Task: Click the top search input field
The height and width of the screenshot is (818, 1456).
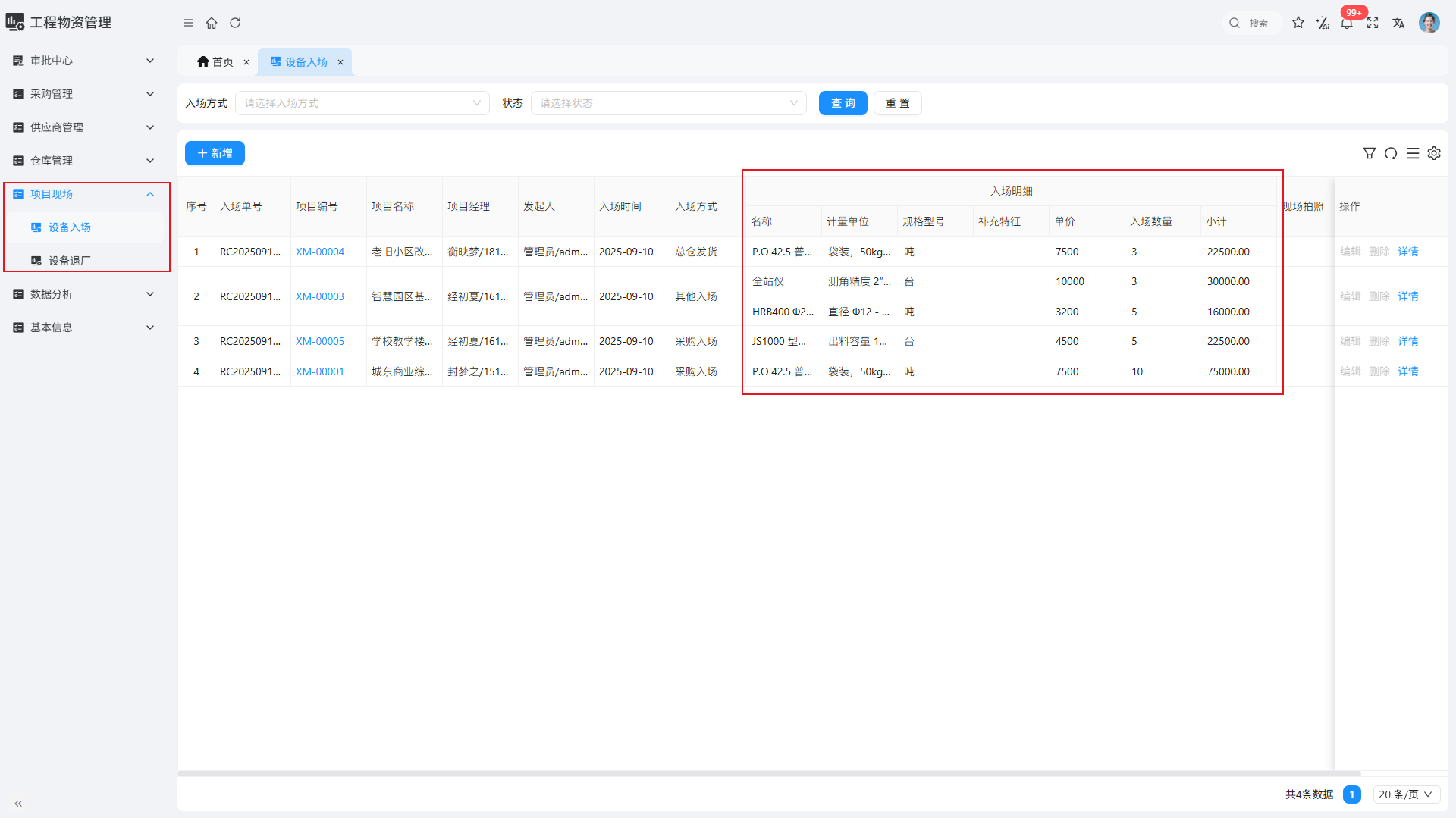Action: click(x=1260, y=23)
